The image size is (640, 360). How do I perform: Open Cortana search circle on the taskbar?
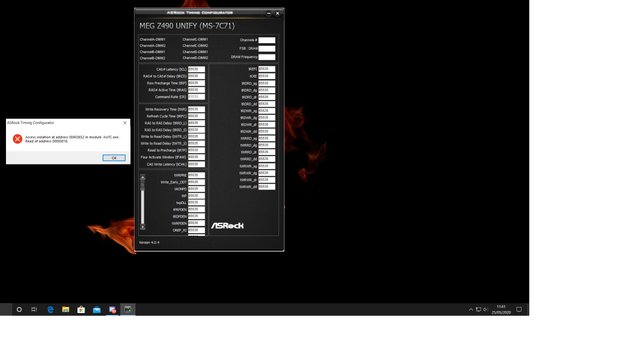[19, 309]
